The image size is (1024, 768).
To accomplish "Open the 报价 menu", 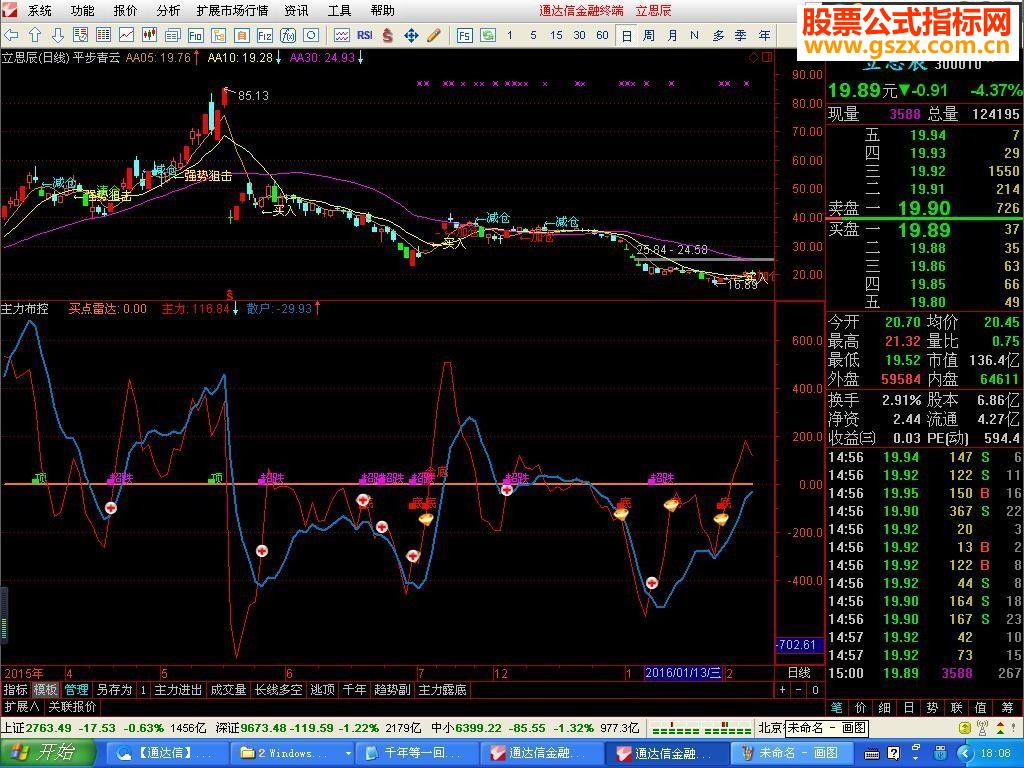I will (x=125, y=10).
